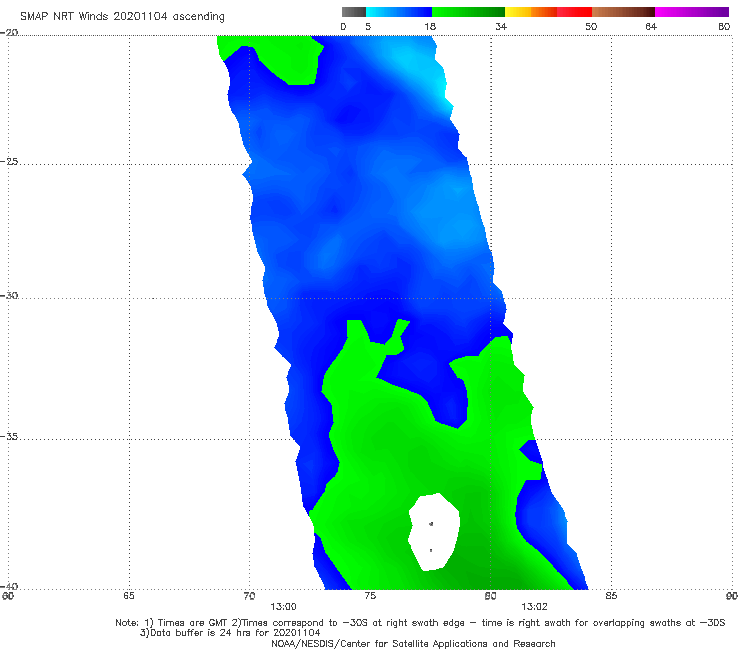The height and width of the screenshot is (650, 740).
Task: Click the "60" longitude axis label
Action: point(8,596)
